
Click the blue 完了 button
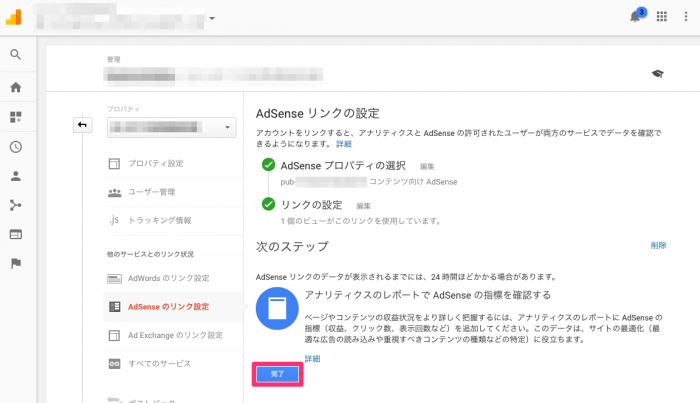277,374
